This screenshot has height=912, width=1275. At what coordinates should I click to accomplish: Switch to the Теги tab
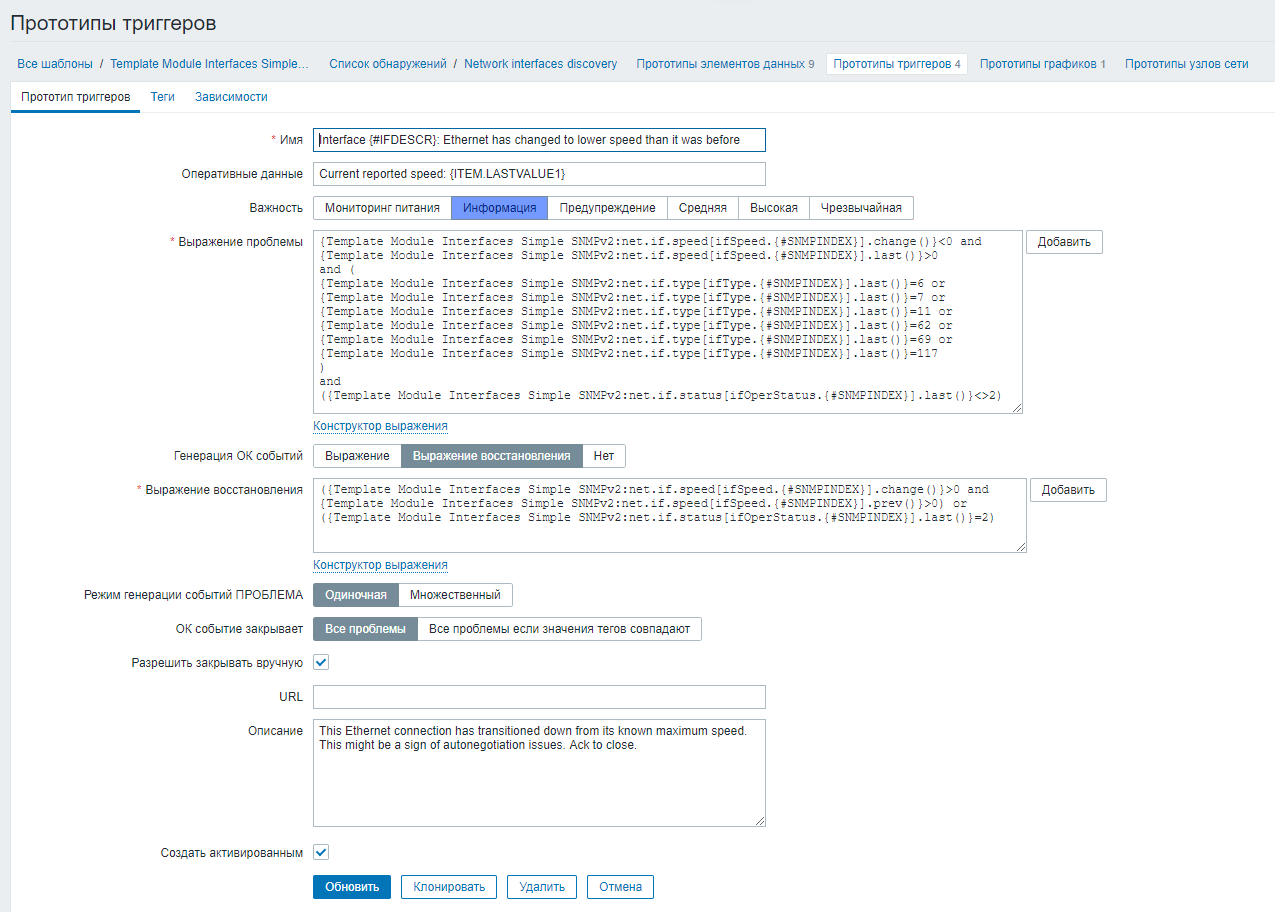(x=163, y=97)
